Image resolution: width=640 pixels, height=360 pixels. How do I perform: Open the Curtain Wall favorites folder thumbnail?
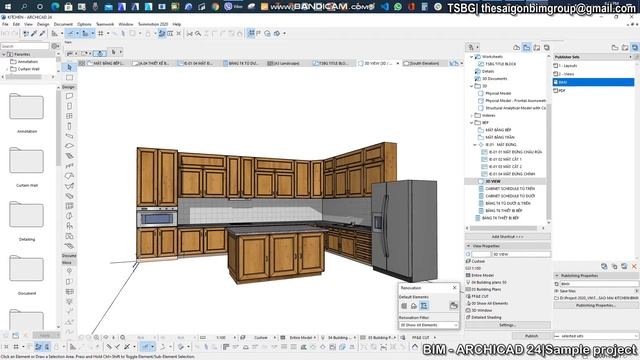[x=27, y=160]
